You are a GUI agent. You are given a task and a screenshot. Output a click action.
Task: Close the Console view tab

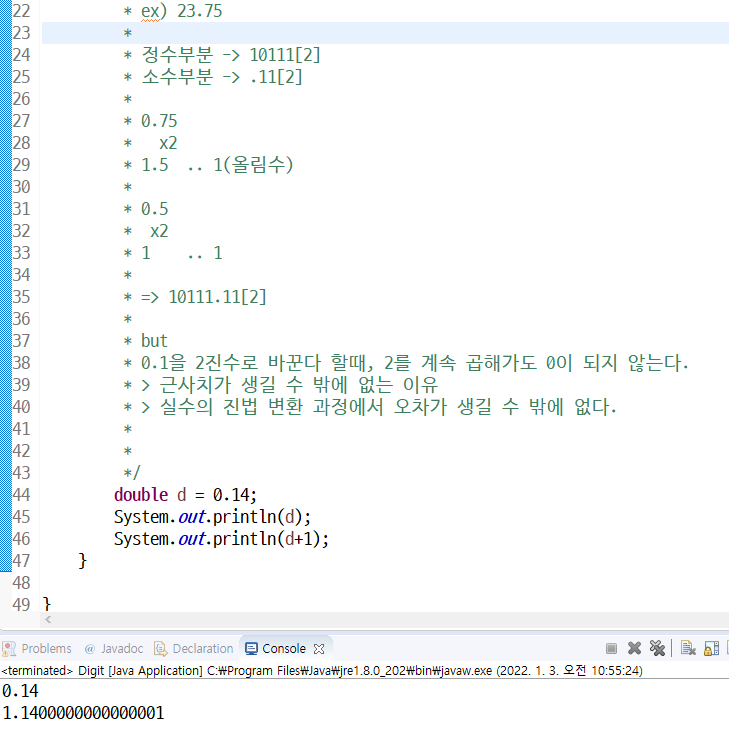click(x=319, y=649)
